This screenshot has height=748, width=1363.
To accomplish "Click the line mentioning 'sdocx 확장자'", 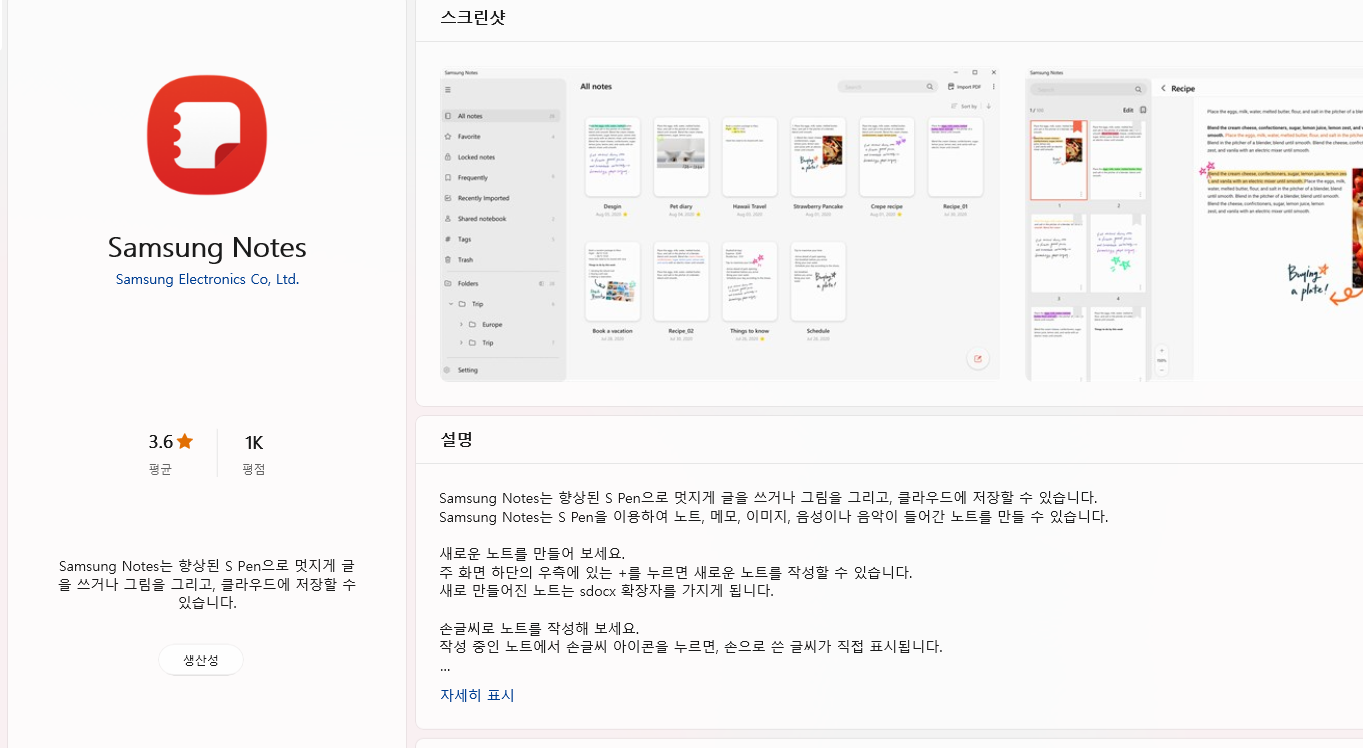I will point(606,590).
